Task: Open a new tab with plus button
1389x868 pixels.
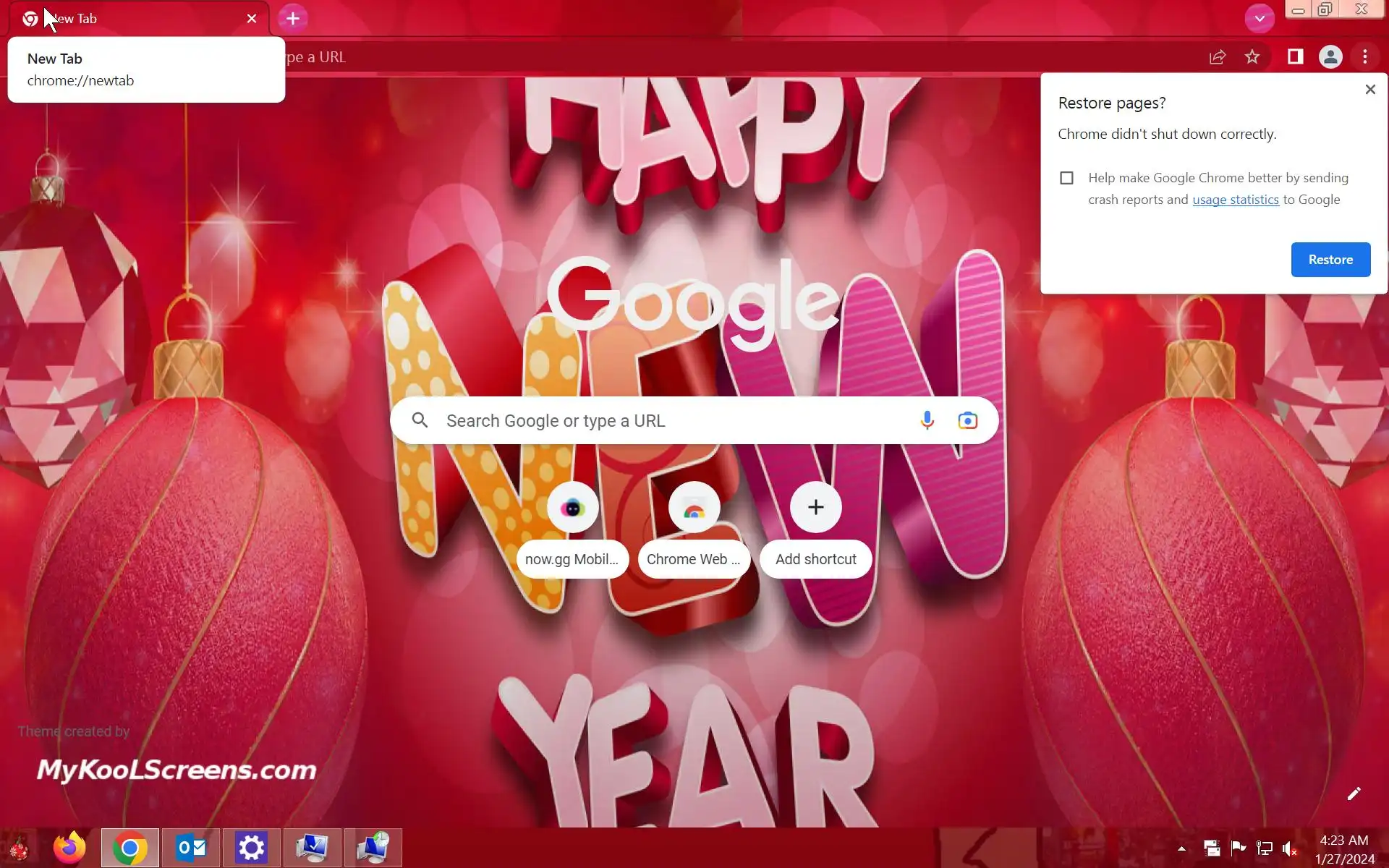Action: pyautogui.click(x=293, y=19)
